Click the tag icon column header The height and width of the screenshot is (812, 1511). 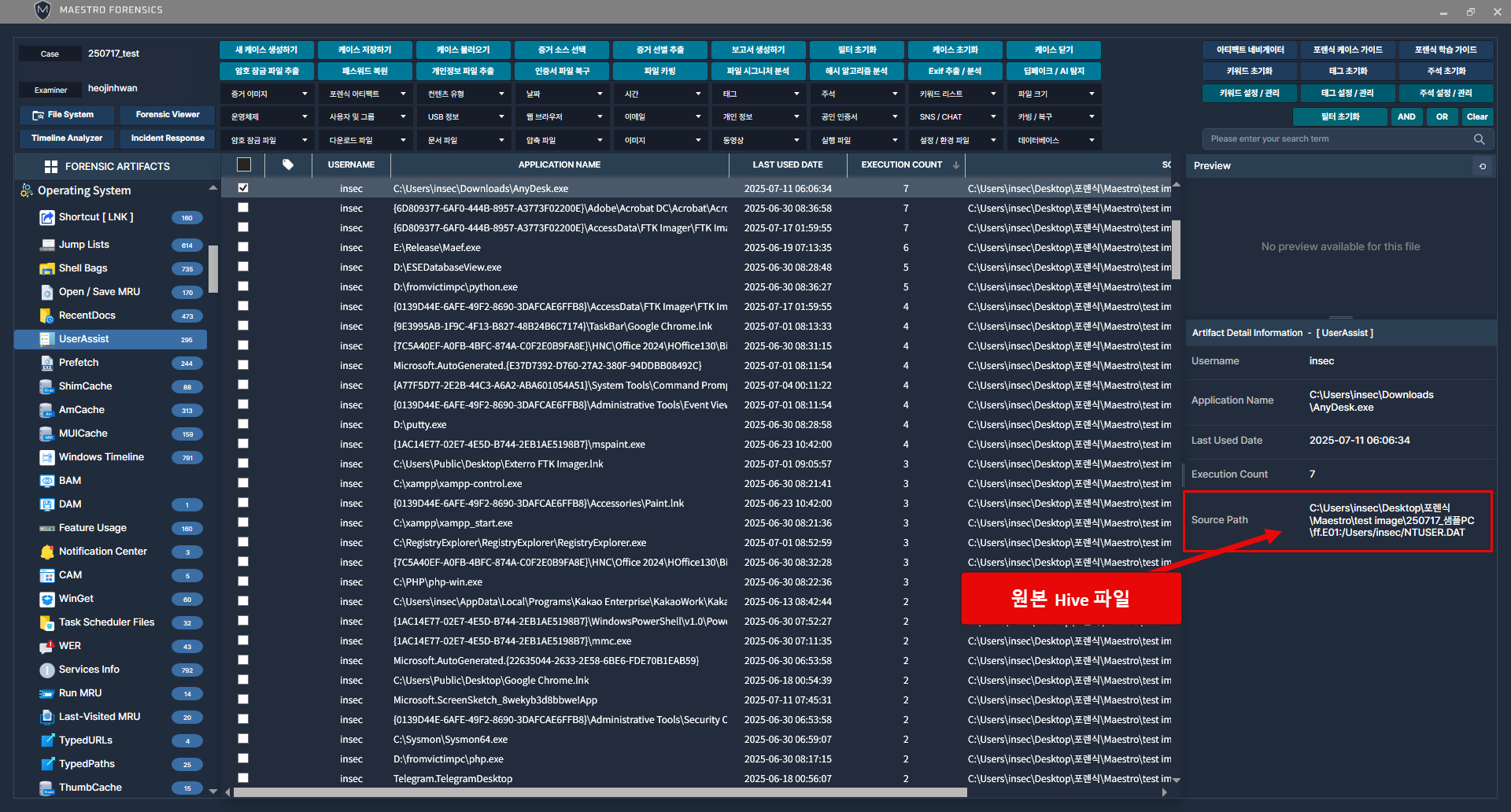(x=288, y=164)
